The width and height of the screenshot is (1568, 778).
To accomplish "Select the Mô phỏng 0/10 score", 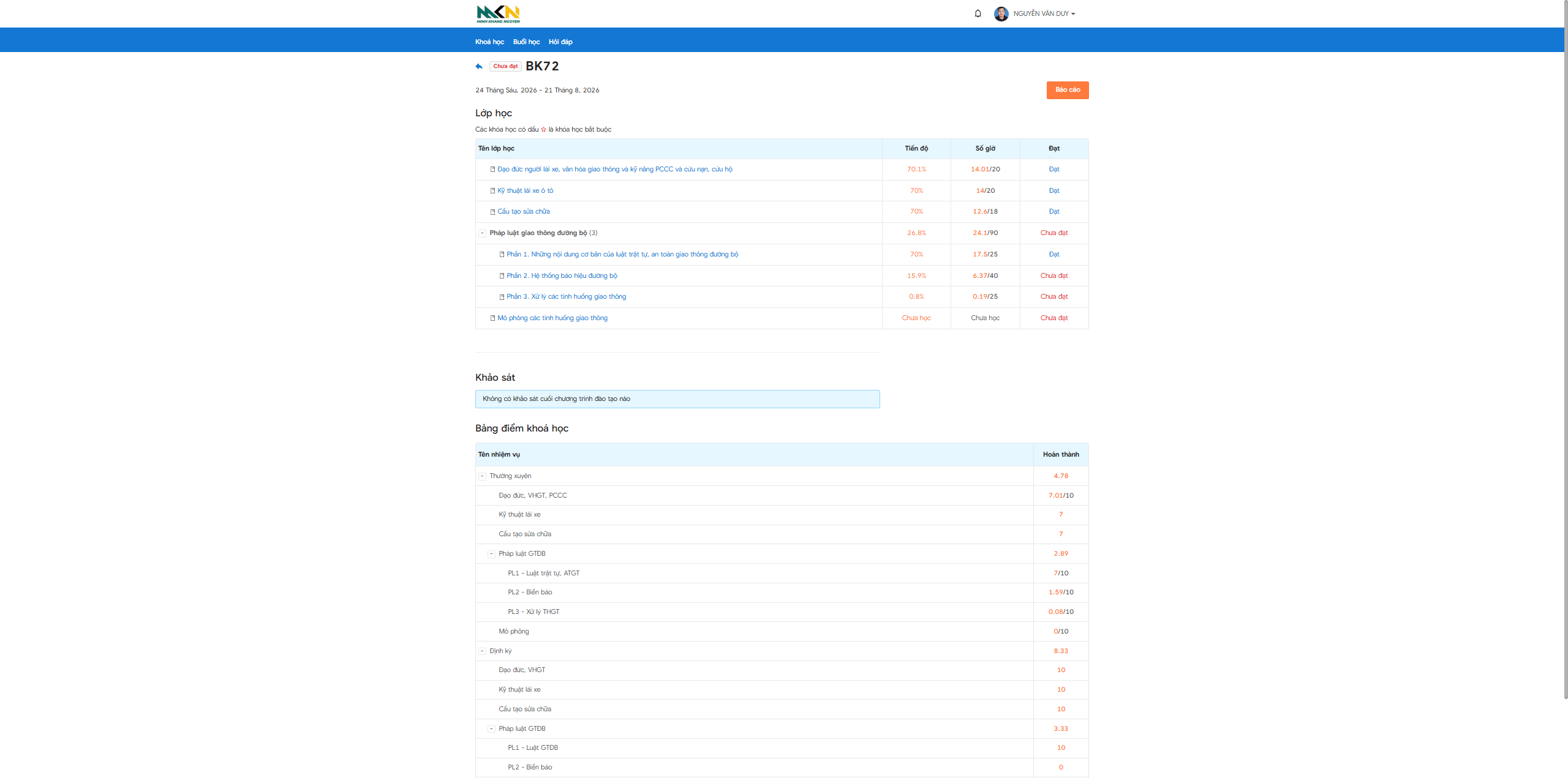I will point(1061,632).
